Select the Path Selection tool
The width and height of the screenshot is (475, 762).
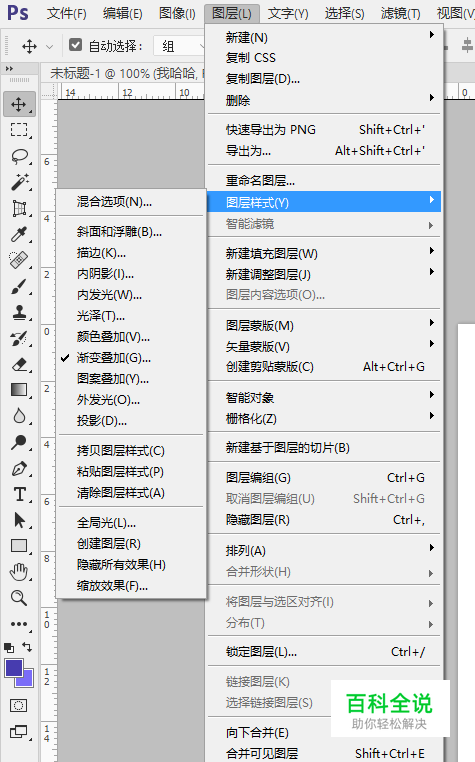pos(19,520)
